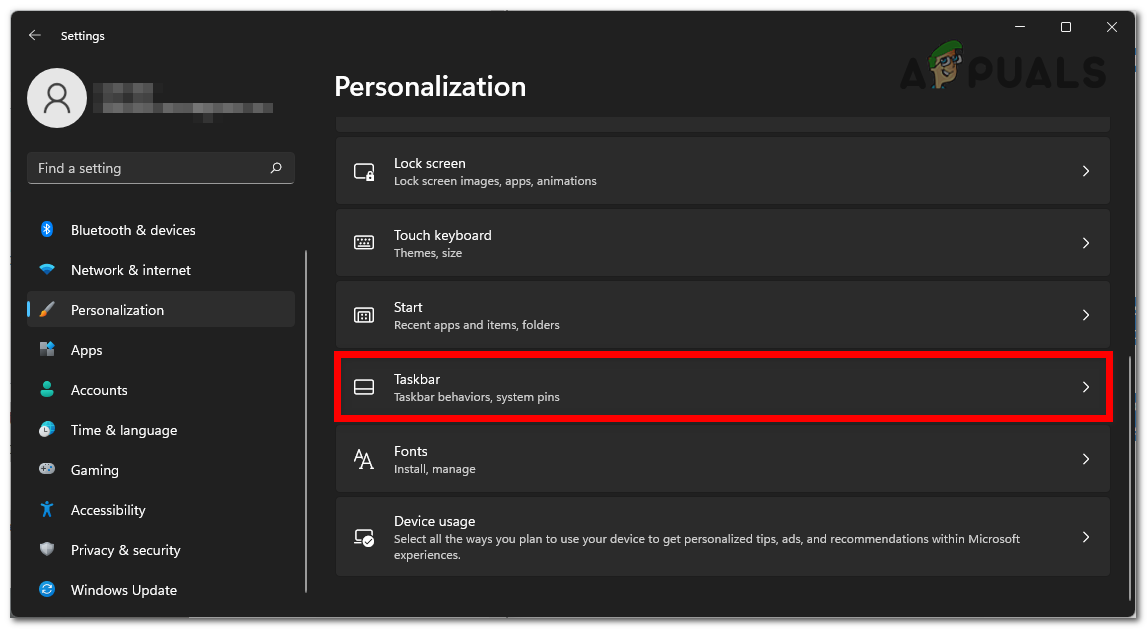Click the Fonts row icon
1147x629 pixels.
(364, 459)
